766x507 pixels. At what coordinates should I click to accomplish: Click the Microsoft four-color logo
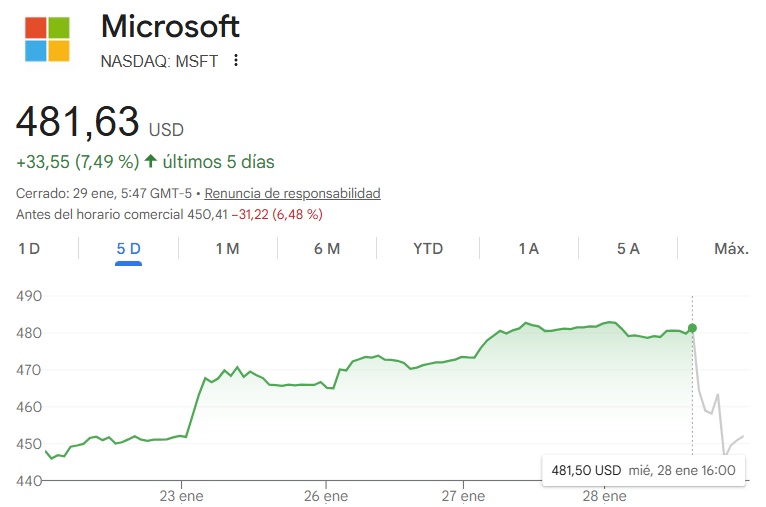click(47, 39)
